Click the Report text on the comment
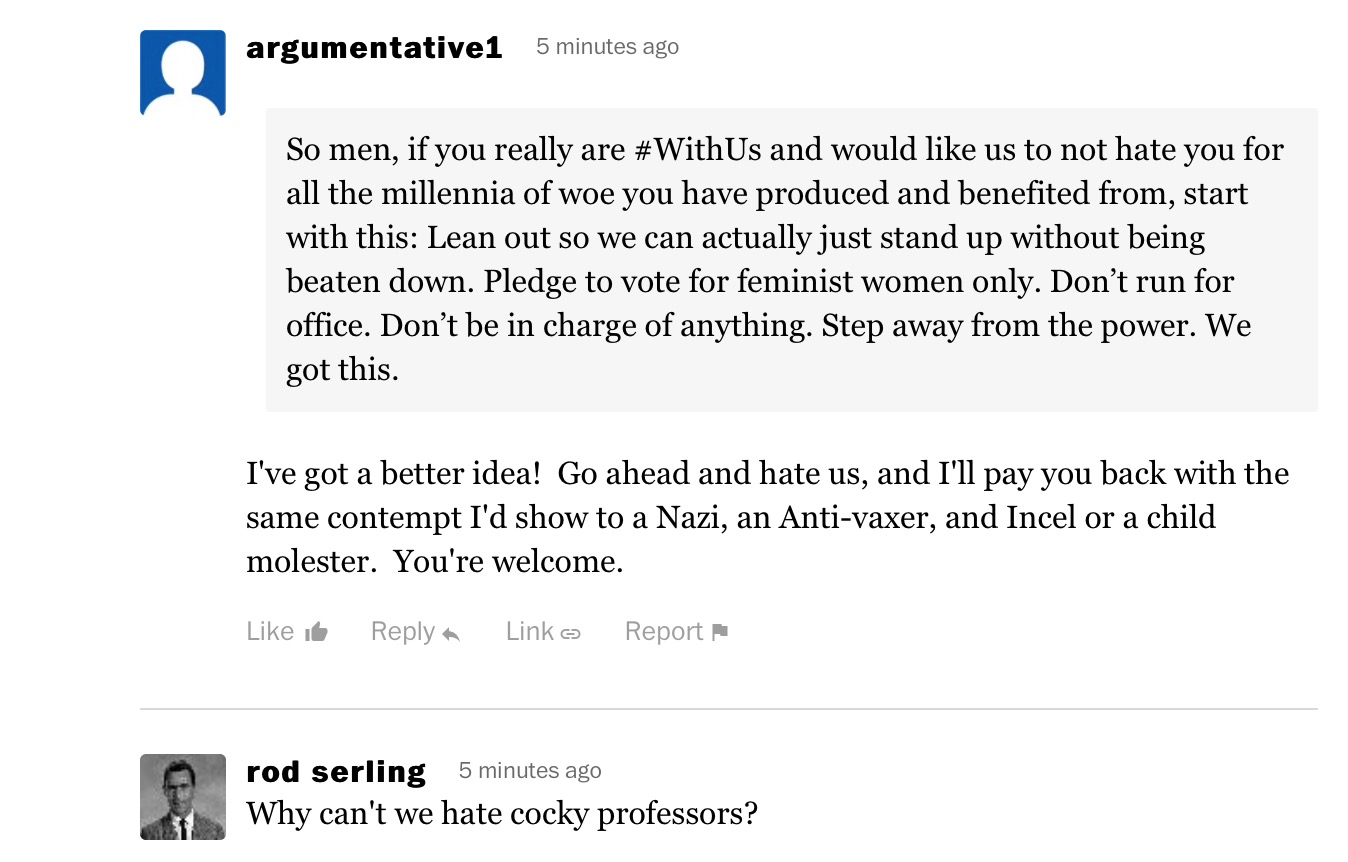Viewport: 1348px width, 862px height. 664,631
